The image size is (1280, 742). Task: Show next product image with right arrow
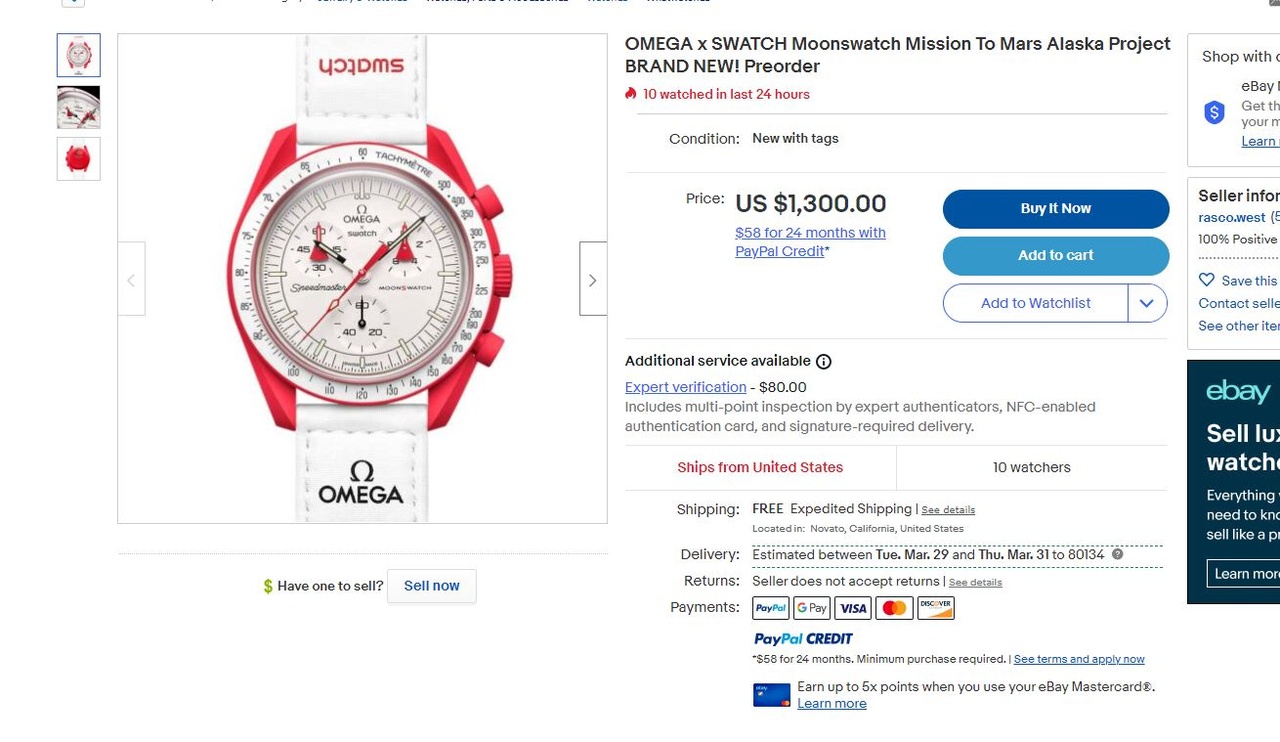click(593, 279)
